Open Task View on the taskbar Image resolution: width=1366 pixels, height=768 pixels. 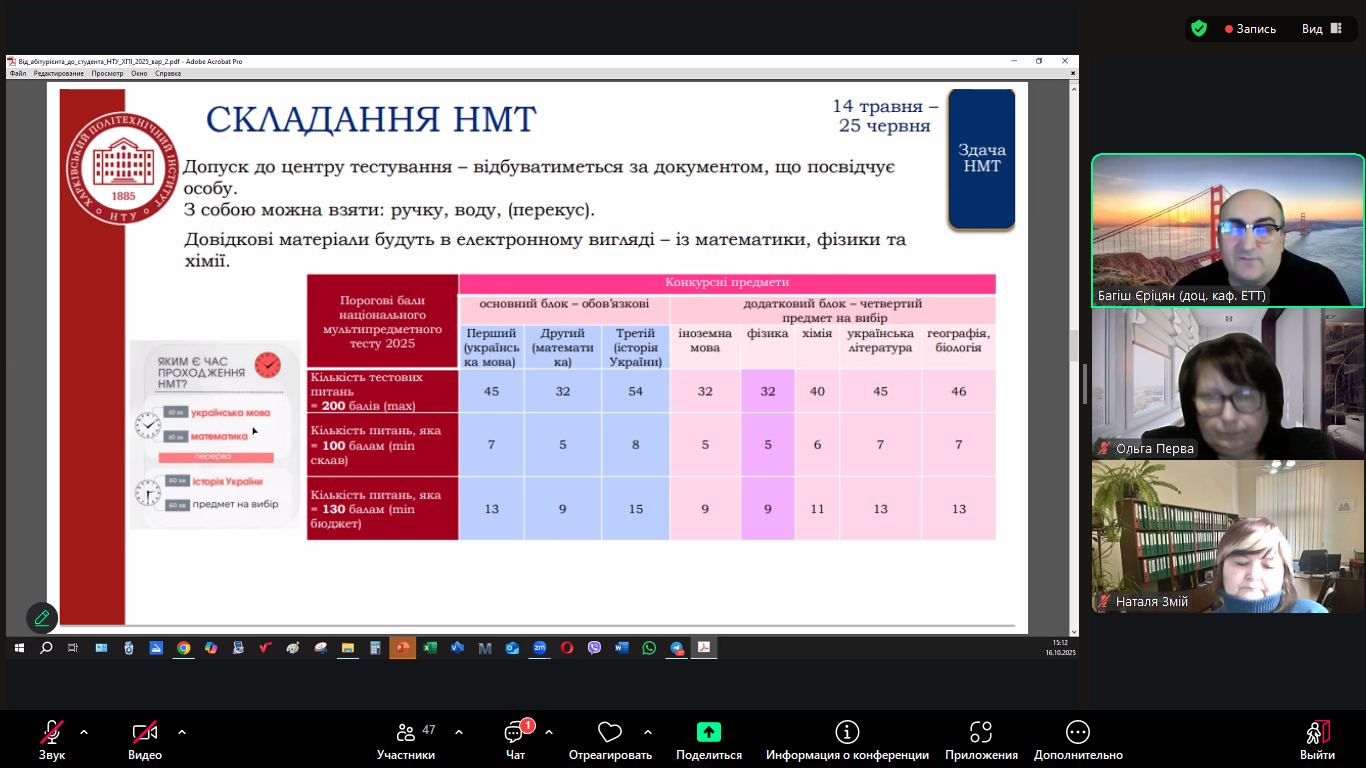[x=73, y=648]
